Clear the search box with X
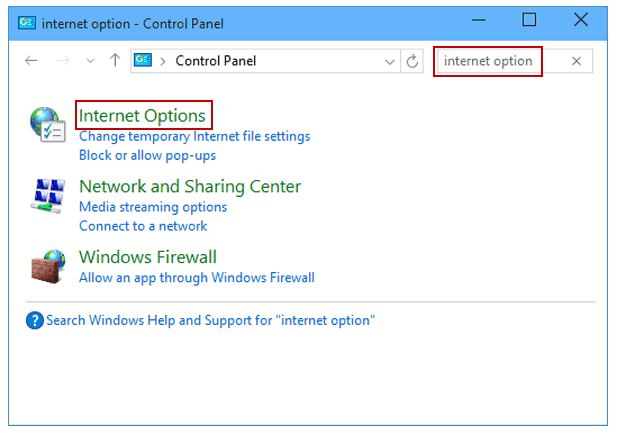The image size is (621, 435). [576, 61]
